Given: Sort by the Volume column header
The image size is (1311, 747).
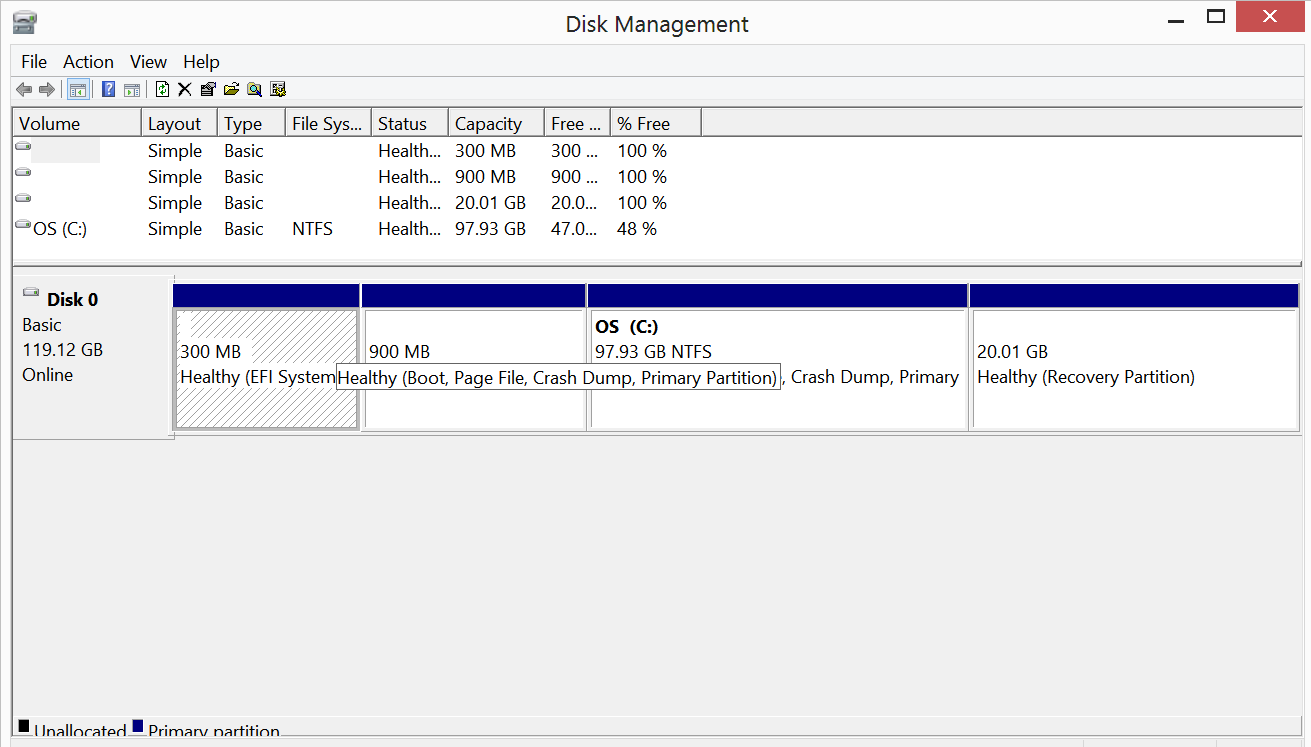Looking at the screenshot, I should pos(77,124).
